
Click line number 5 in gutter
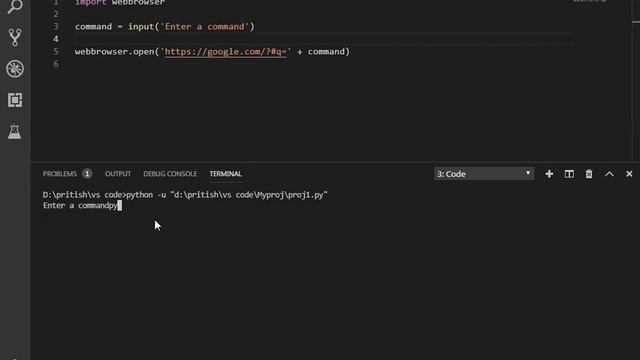(x=56, y=52)
